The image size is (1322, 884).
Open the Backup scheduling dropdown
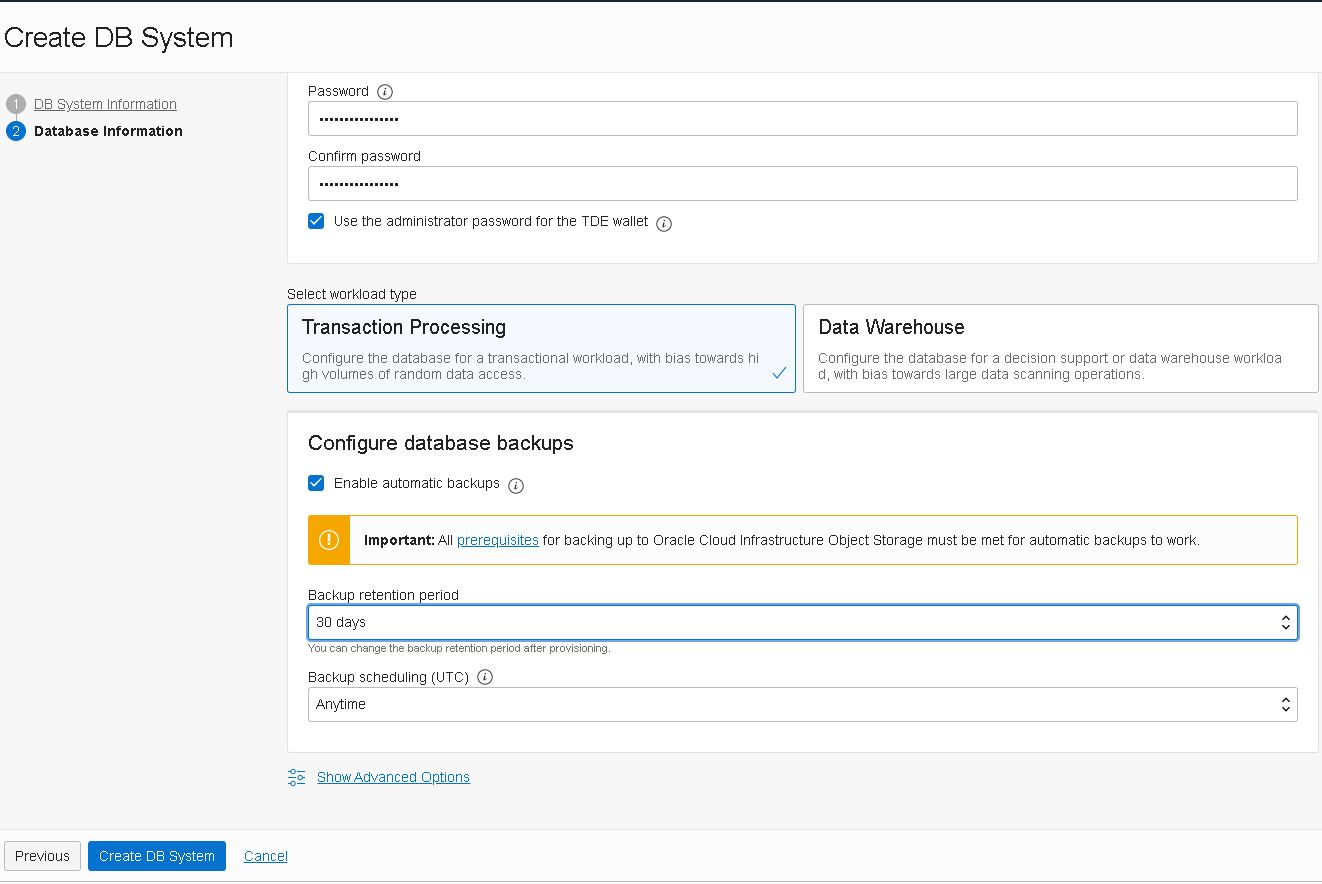click(800, 704)
